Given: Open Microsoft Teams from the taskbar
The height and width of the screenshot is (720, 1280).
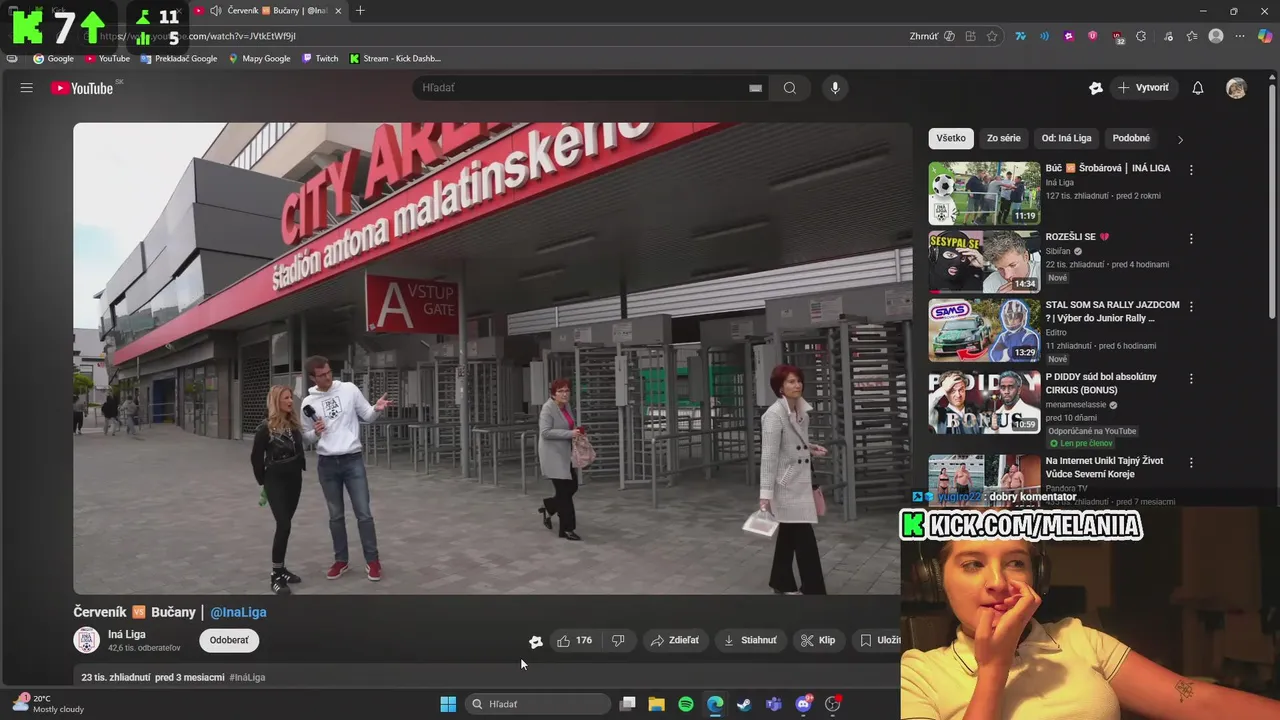Looking at the screenshot, I should pyautogui.click(x=773, y=704).
